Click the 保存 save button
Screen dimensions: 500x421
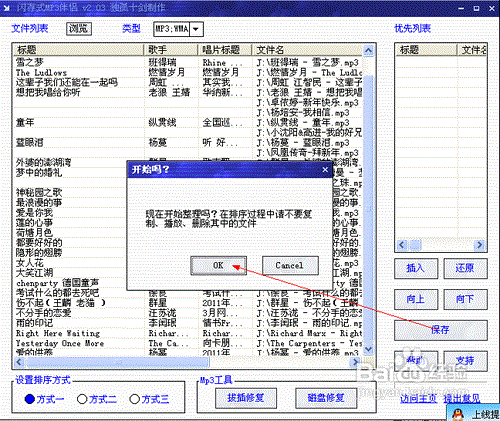click(441, 330)
